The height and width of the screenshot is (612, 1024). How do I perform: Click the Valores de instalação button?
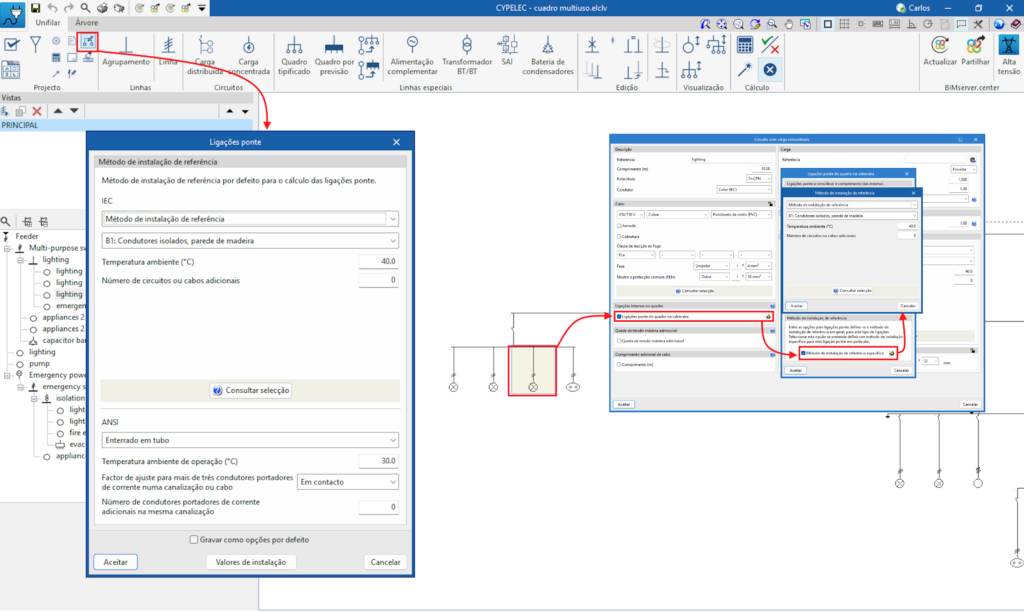[251, 562]
